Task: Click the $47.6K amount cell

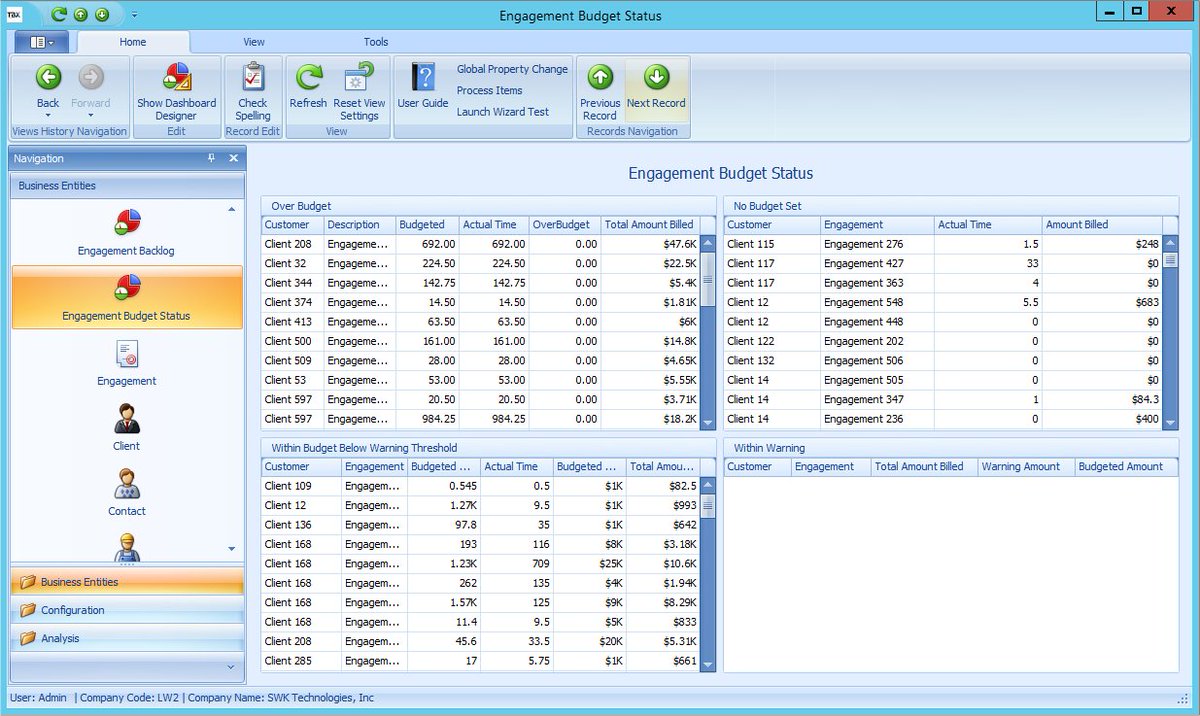Action: [650, 244]
